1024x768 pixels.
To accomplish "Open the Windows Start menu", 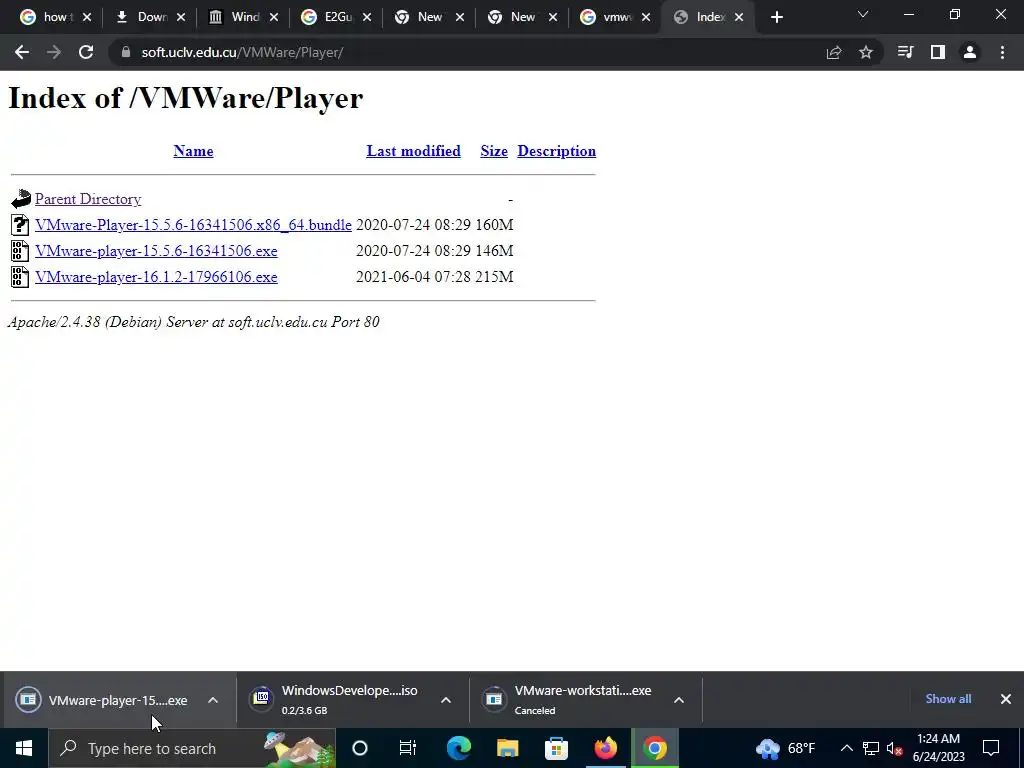I will click(24, 748).
